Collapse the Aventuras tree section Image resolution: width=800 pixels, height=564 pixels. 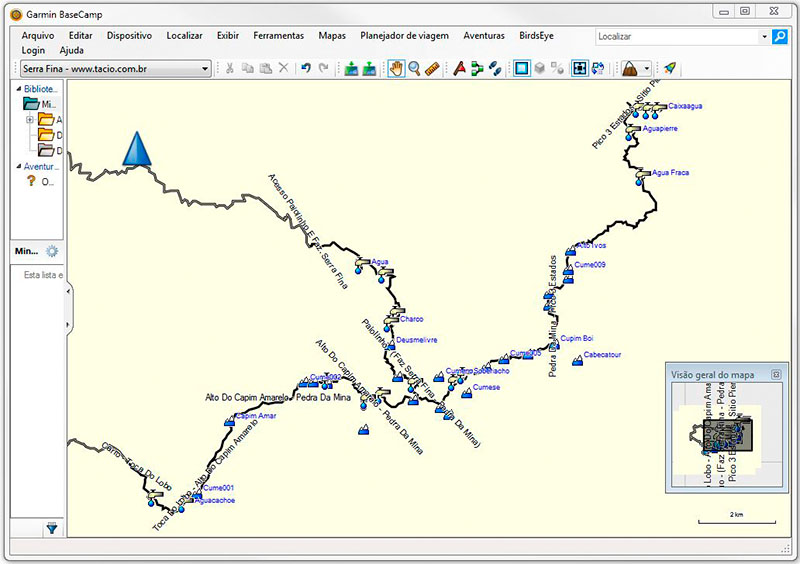coord(19,166)
